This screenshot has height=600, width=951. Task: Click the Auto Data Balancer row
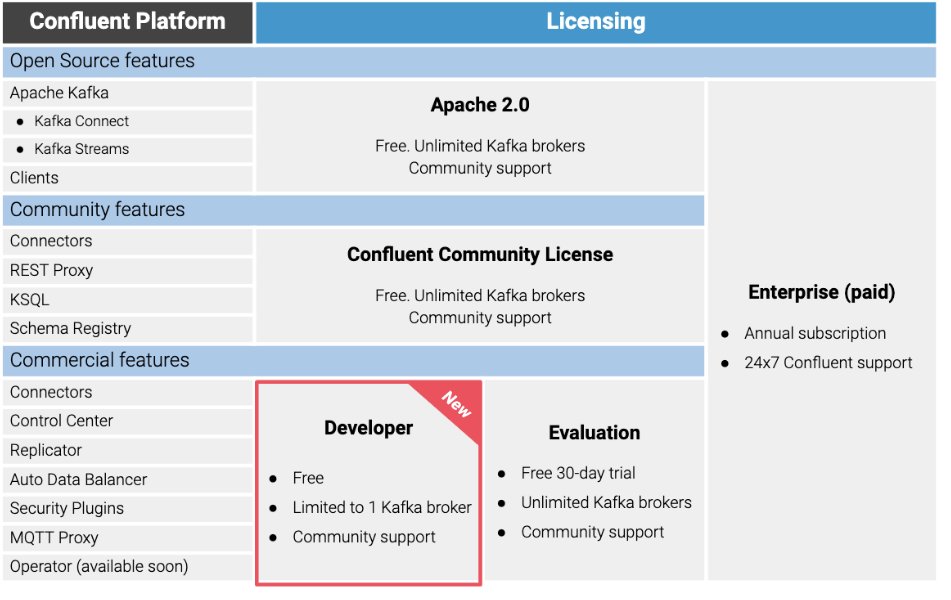tap(128, 479)
